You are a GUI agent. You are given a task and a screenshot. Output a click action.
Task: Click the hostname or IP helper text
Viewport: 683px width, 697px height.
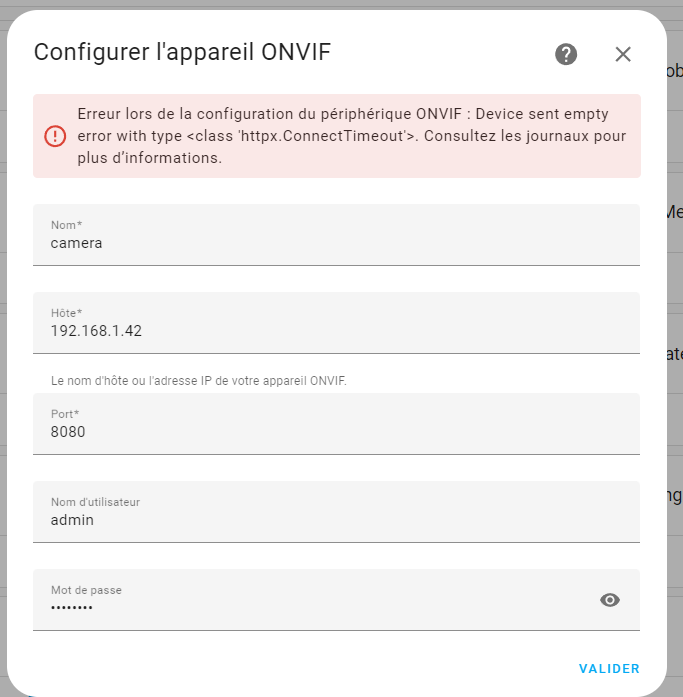(199, 381)
